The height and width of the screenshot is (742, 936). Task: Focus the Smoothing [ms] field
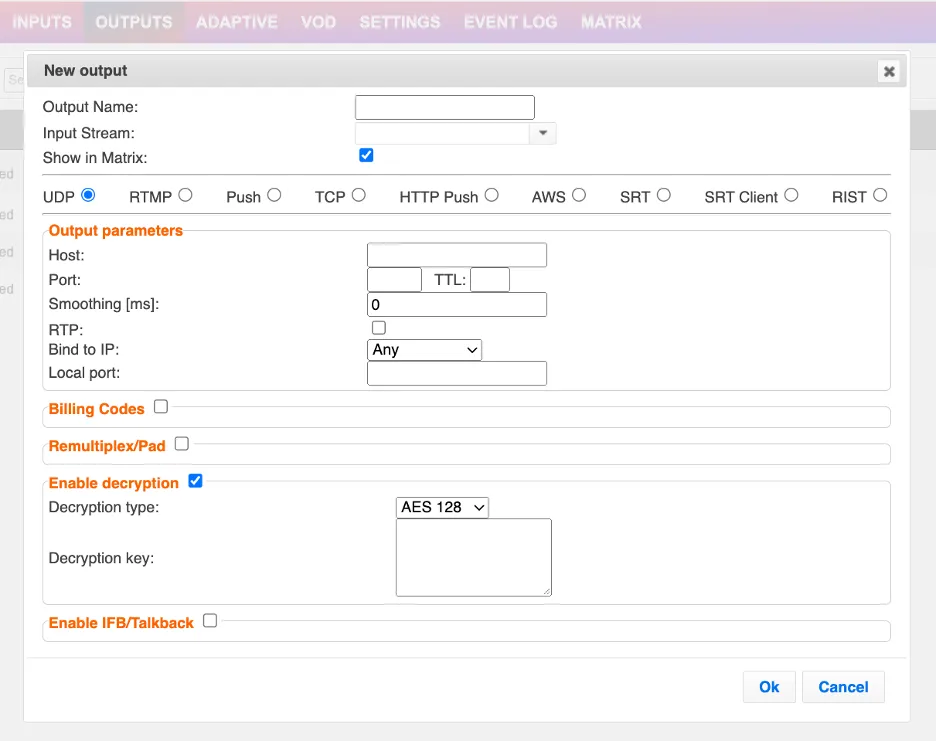coord(457,304)
